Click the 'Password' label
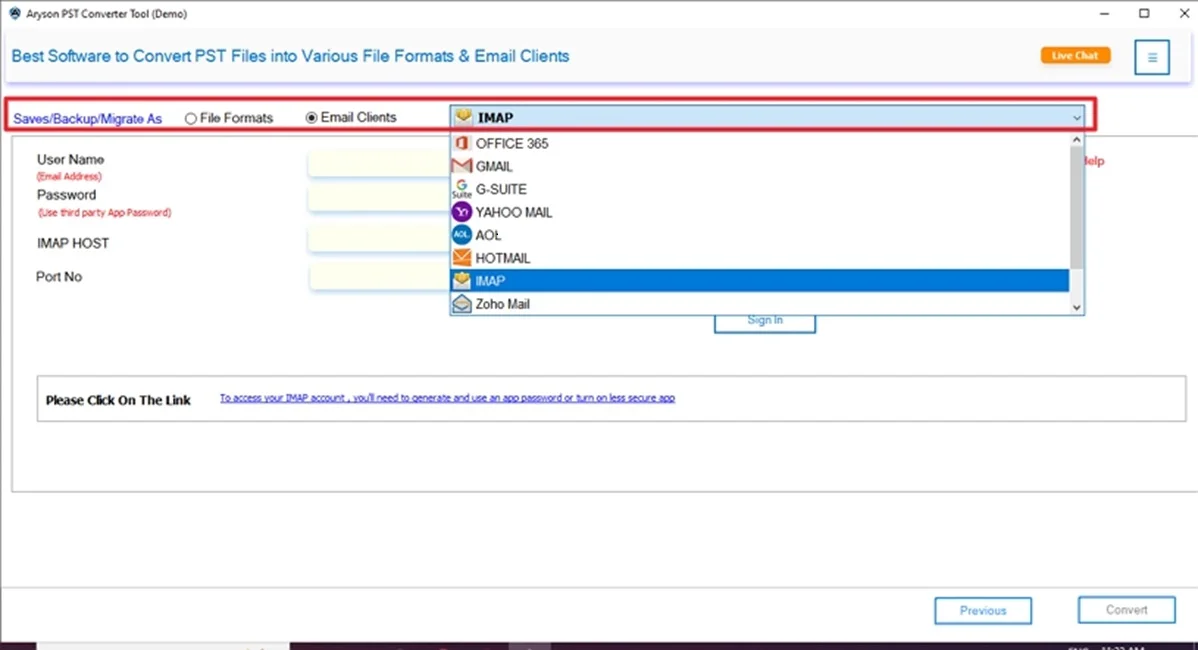Image resolution: width=1198 pixels, height=650 pixels. (66, 195)
